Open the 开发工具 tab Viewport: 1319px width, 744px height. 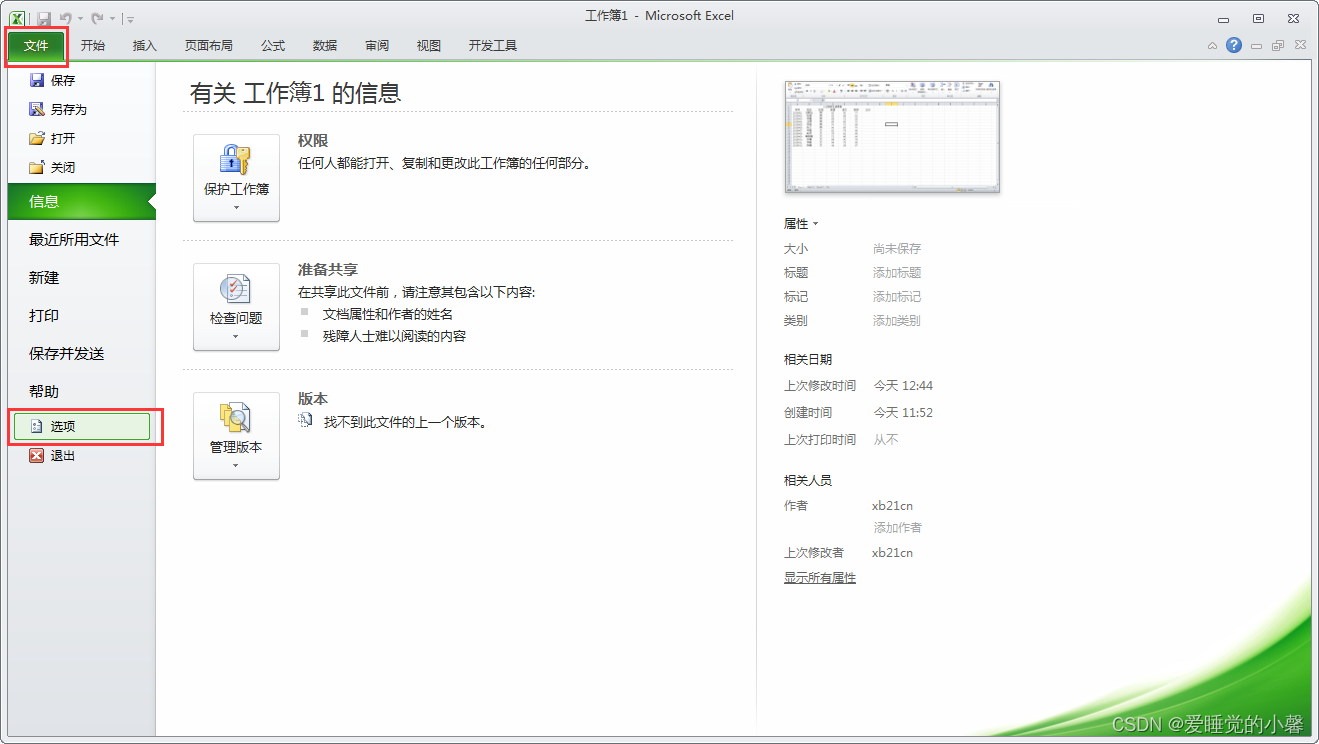point(493,46)
